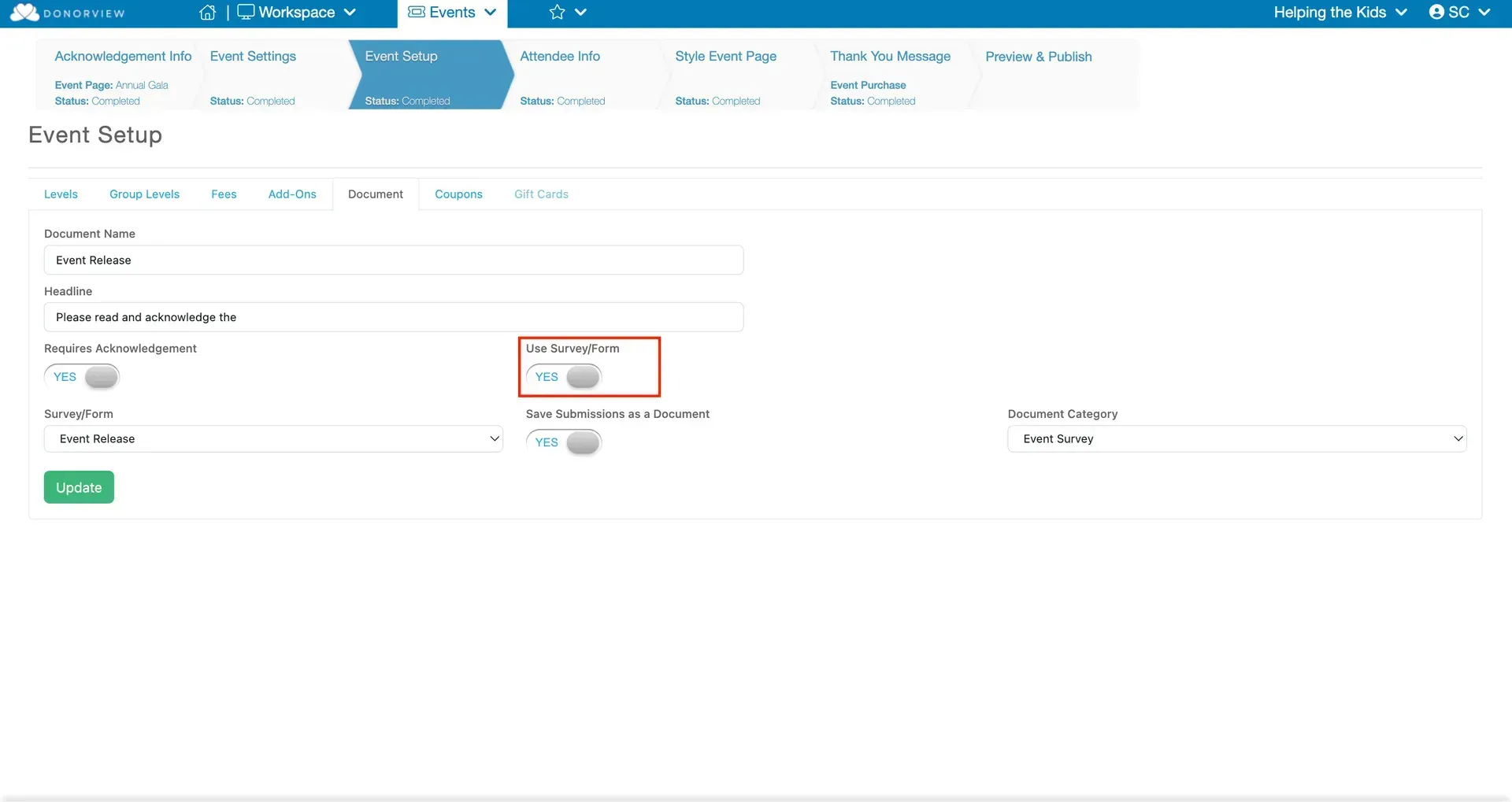1512x802 pixels.
Task: Click the Event Setup page heading
Action: click(95, 135)
